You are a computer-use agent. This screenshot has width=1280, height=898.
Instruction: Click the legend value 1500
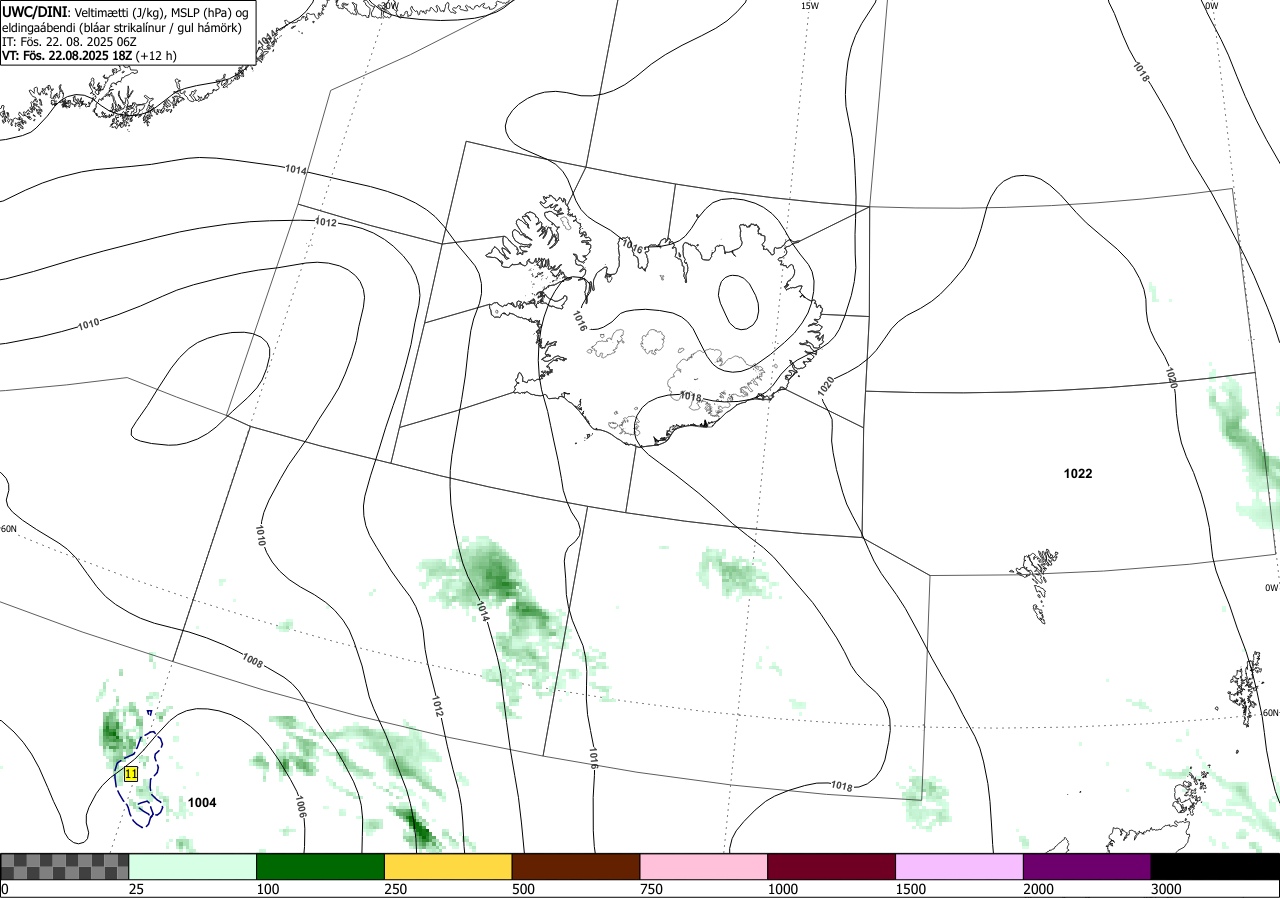click(911, 889)
